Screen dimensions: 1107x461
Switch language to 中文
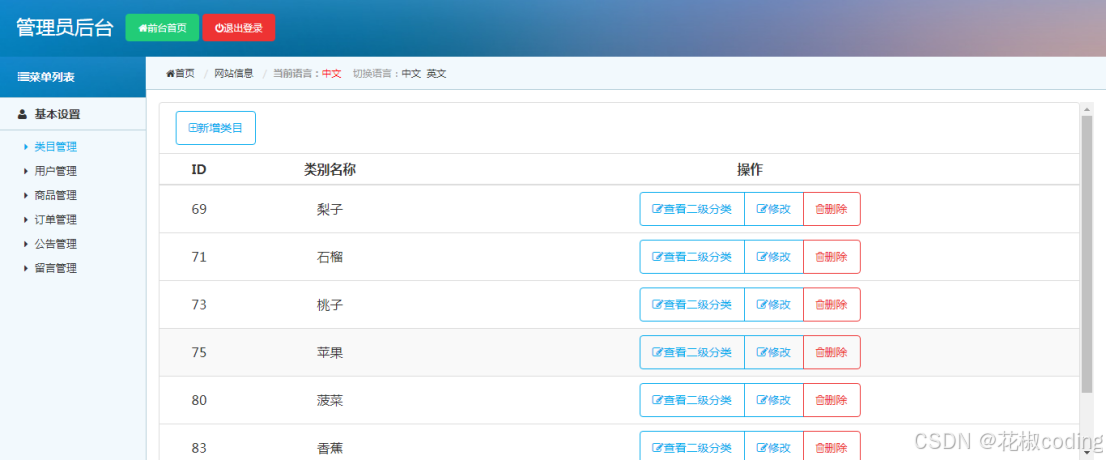tap(411, 73)
